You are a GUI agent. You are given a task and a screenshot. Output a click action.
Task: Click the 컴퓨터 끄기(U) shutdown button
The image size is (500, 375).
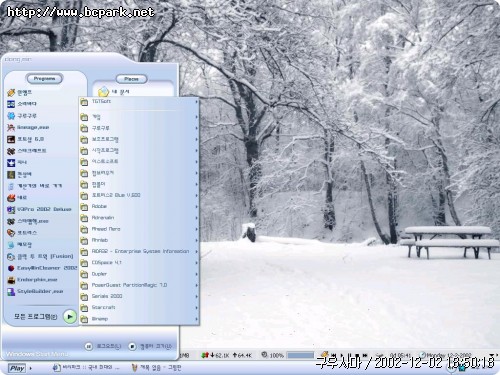150,346
